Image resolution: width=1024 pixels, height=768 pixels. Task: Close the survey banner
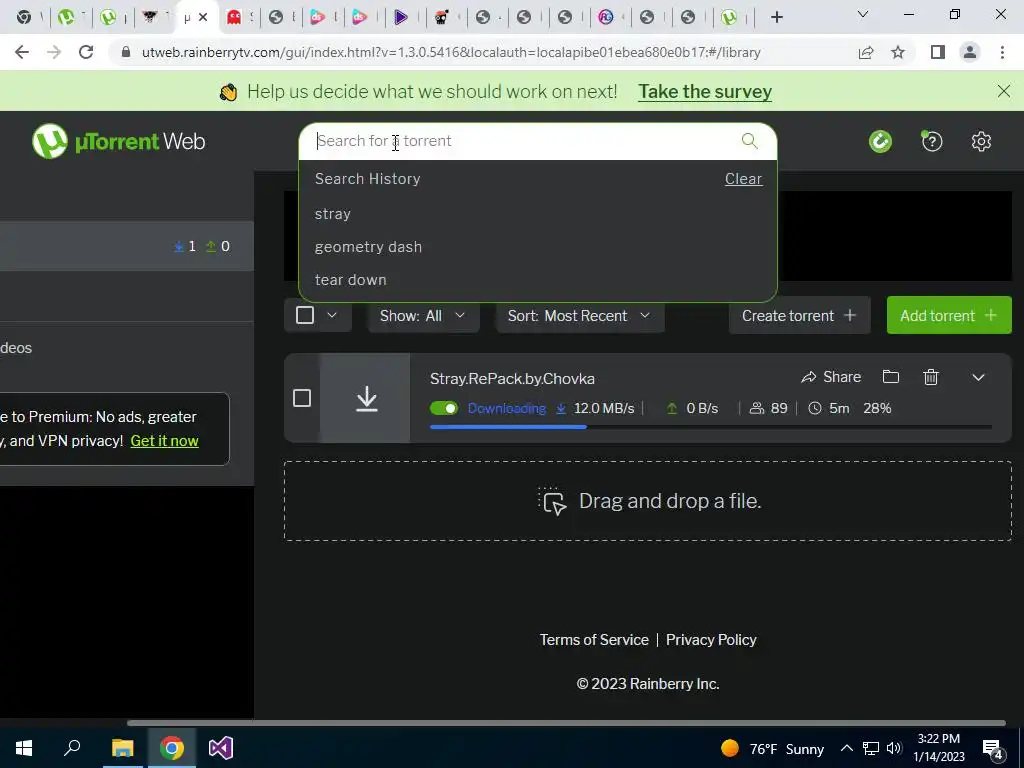tap(1004, 91)
